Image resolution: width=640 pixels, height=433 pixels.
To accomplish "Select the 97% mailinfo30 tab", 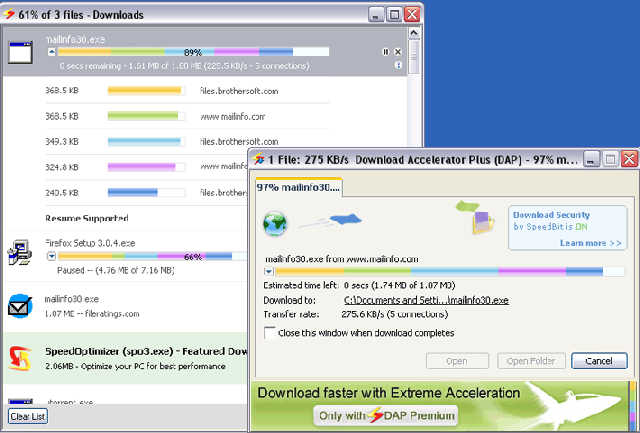I will 298,187.
